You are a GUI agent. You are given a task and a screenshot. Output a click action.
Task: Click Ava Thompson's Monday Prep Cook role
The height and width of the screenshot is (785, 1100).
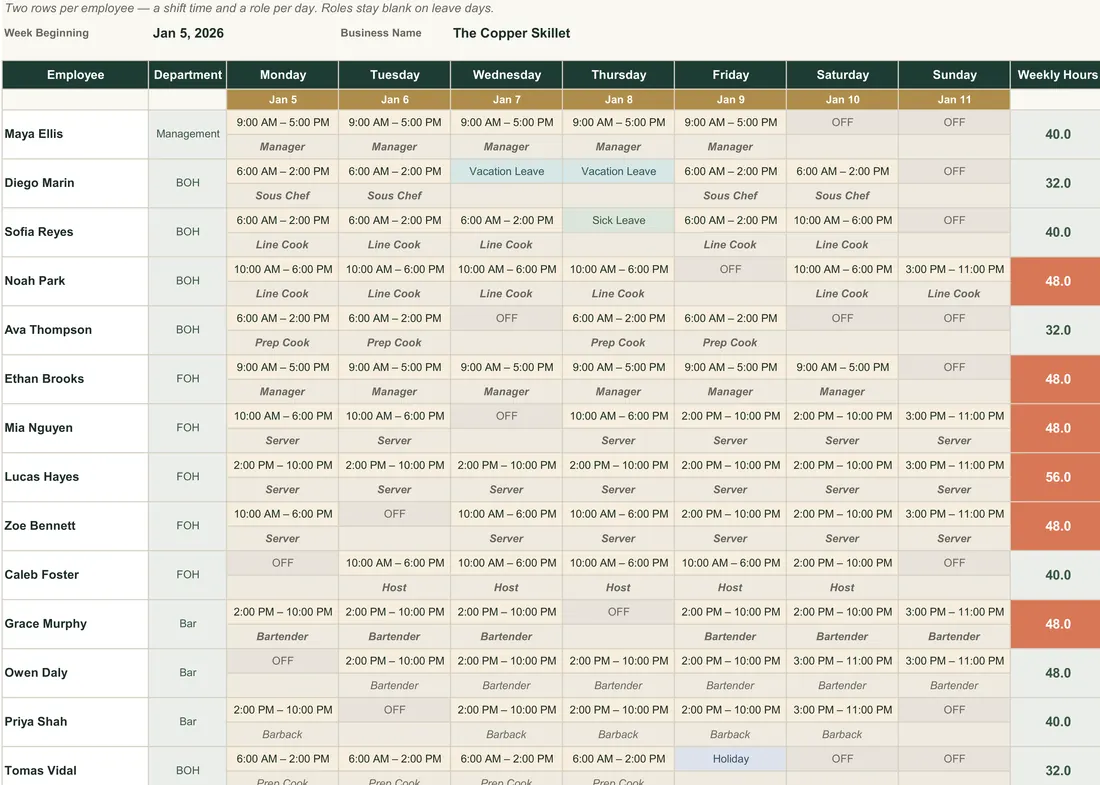click(283, 343)
